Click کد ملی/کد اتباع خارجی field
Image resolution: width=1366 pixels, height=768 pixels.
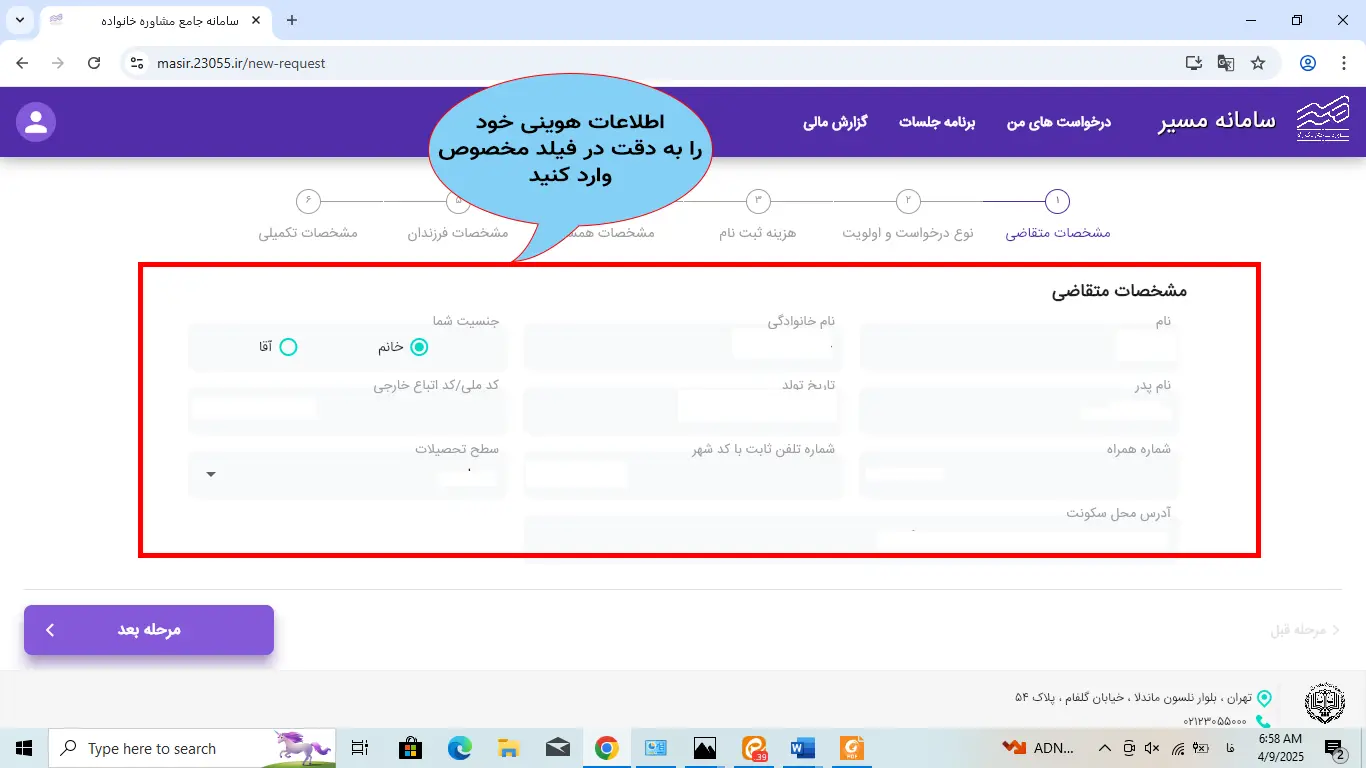tap(347, 411)
